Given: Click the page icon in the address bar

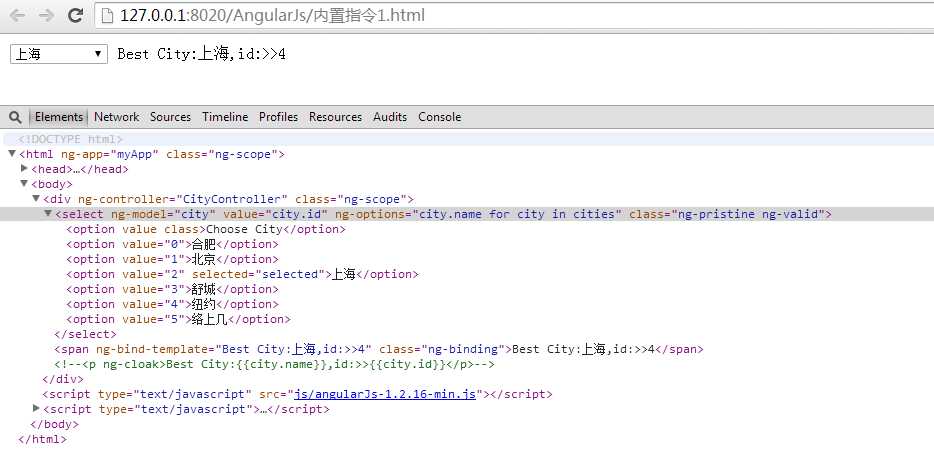Looking at the screenshot, I should pyautogui.click(x=108, y=16).
